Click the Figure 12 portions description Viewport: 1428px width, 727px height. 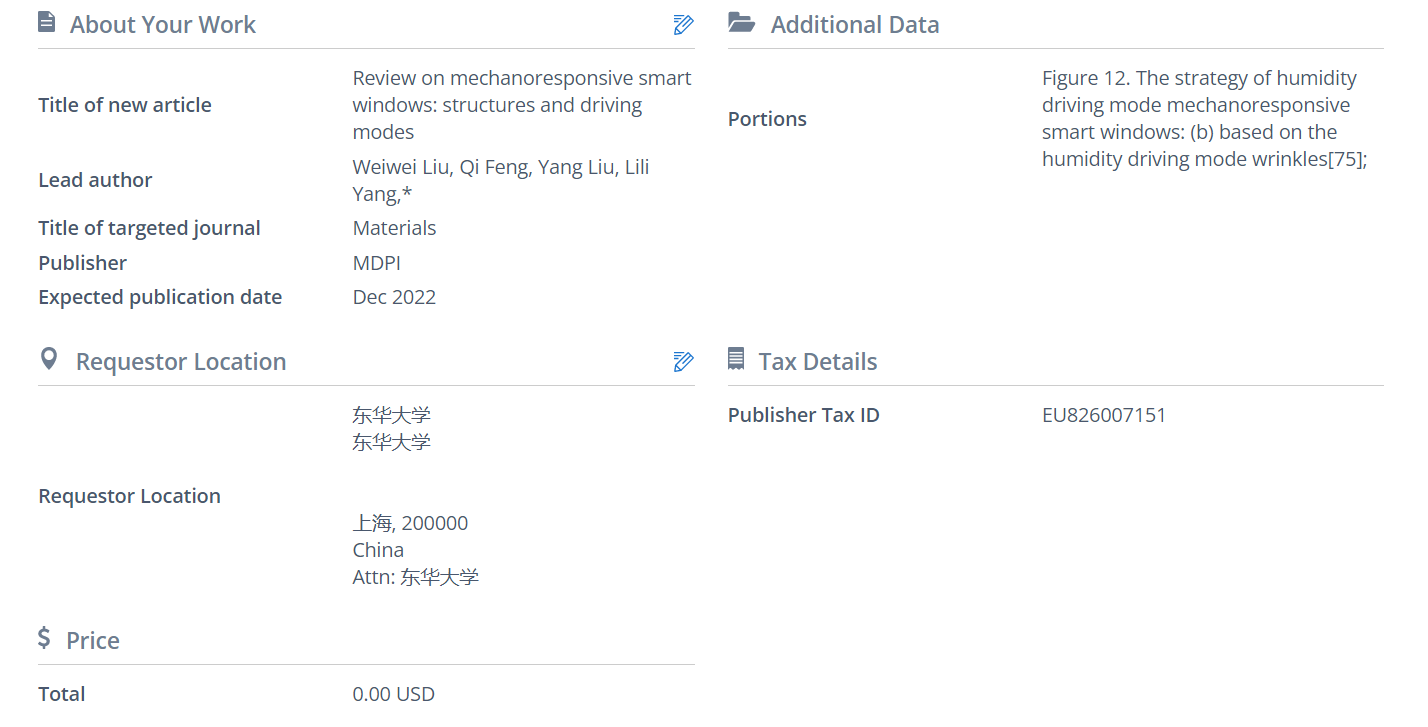[x=1203, y=119]
